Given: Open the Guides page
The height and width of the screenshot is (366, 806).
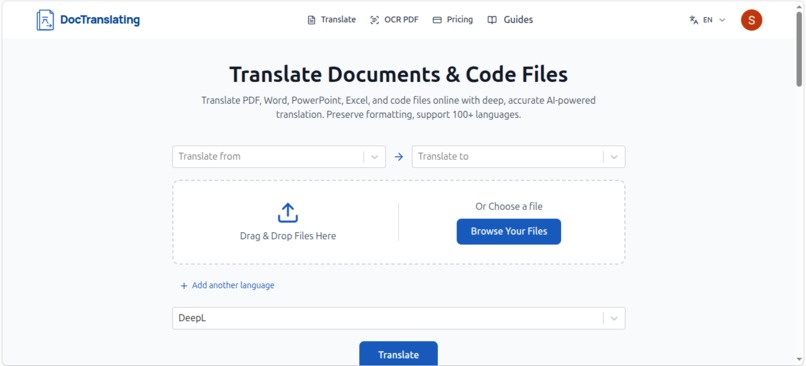Looking at the screenshot, I should pos(510,20).
